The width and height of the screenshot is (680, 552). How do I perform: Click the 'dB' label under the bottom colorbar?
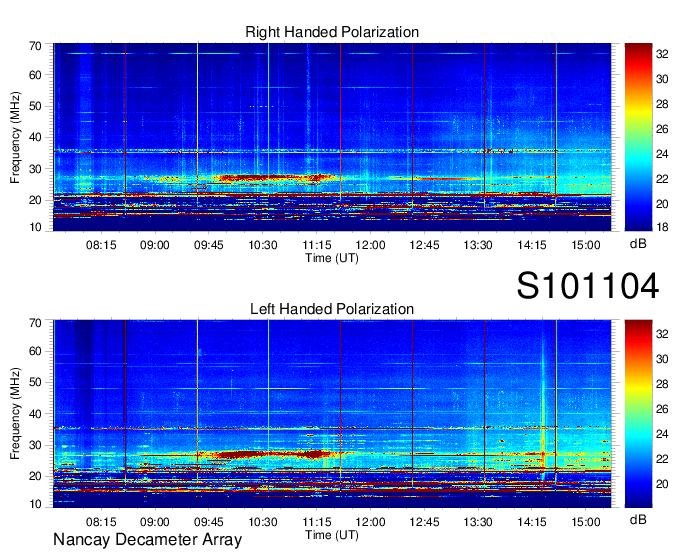638,519
